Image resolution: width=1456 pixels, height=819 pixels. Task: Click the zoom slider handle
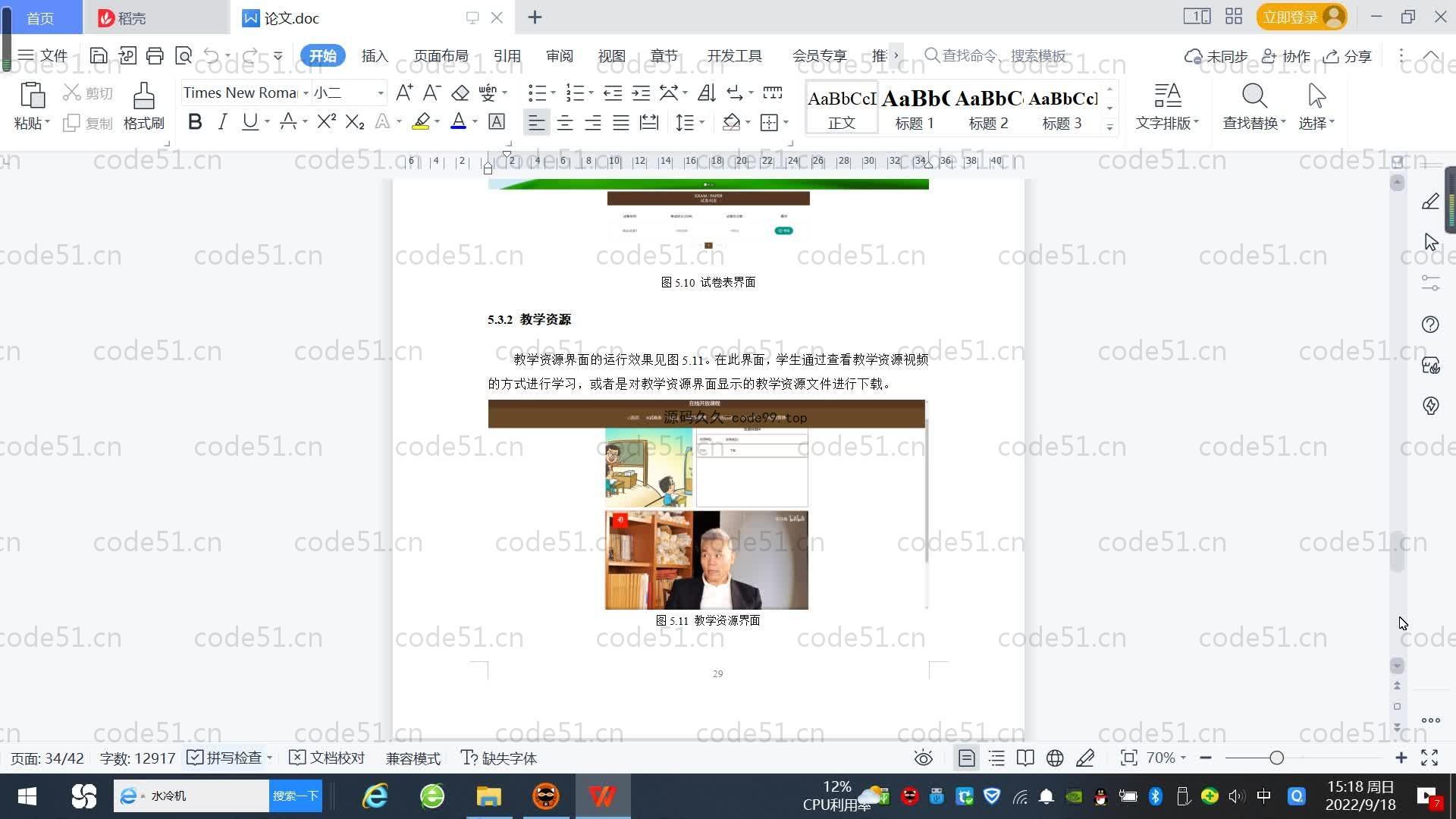tap(1276, 758)
